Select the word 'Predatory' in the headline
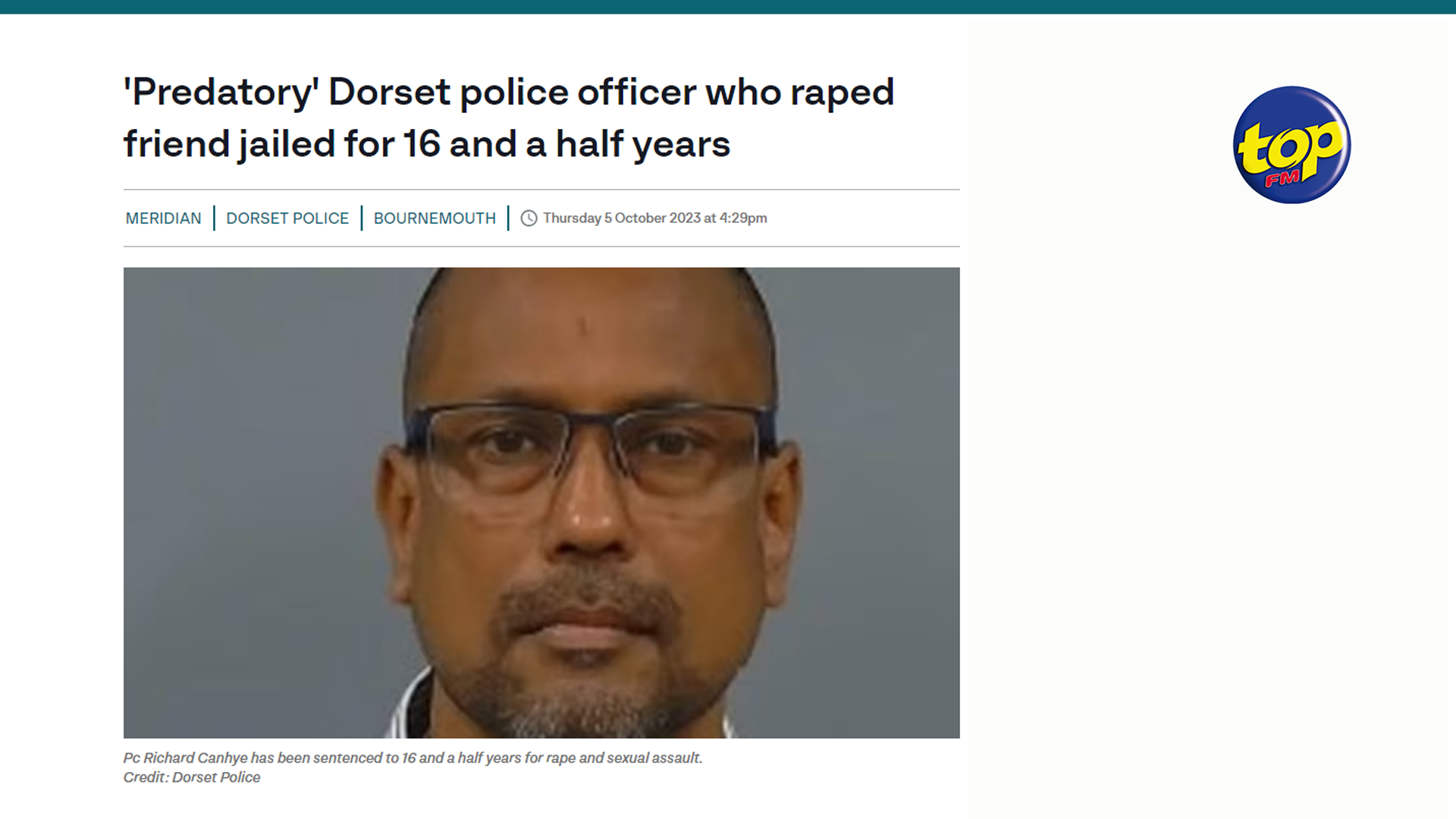Viewport: 1456px width, 819px height. click(221, 93)
